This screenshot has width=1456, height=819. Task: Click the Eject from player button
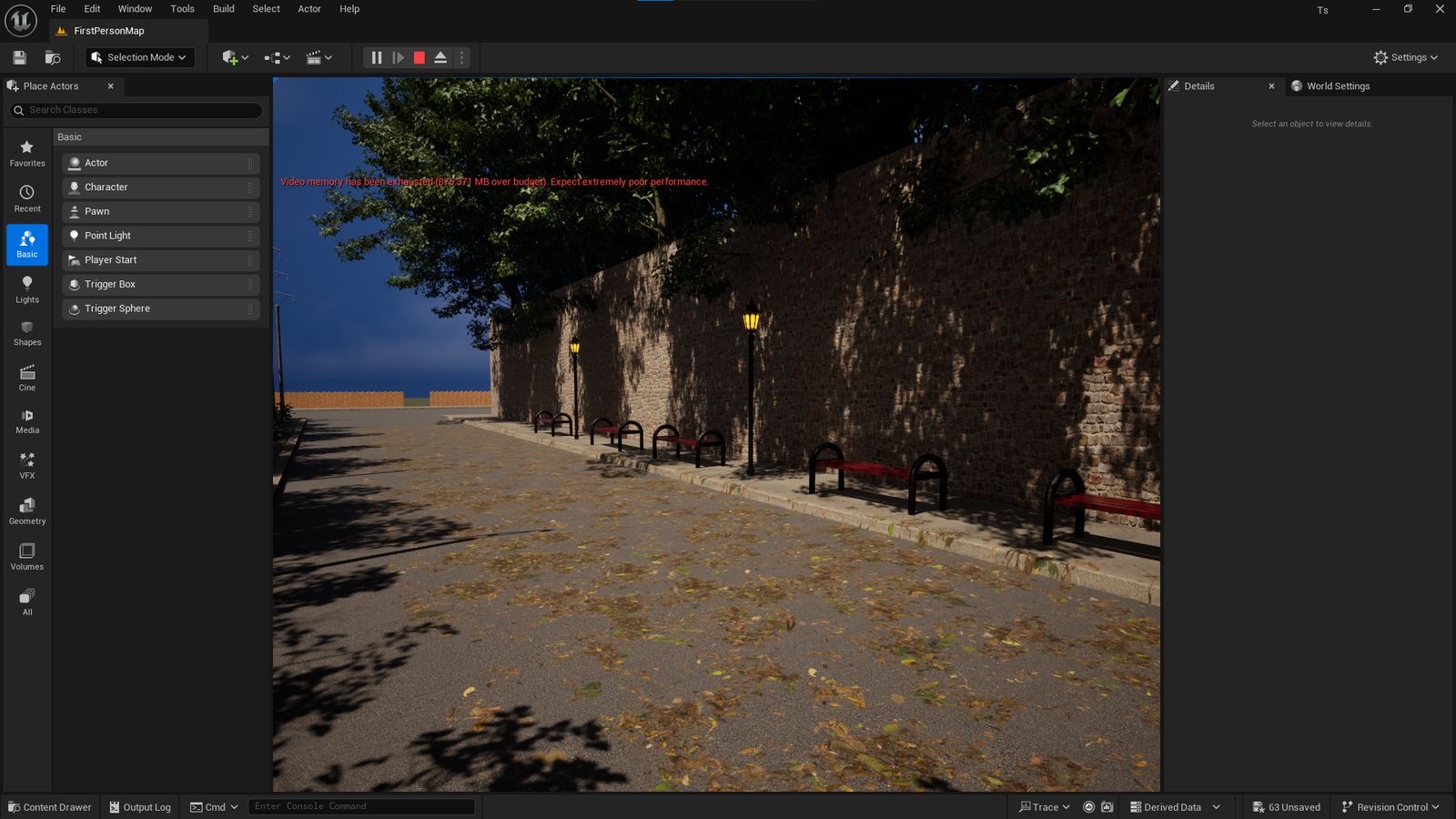pyautogui.click(x=440, y=57)
